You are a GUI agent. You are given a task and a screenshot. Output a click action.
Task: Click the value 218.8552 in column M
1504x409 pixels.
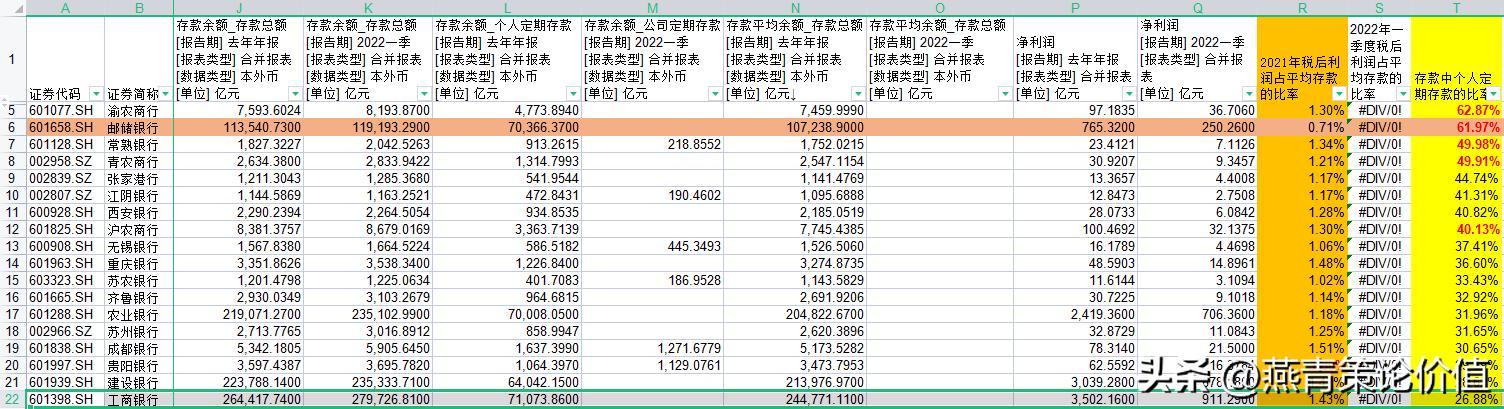pos(651,145)
